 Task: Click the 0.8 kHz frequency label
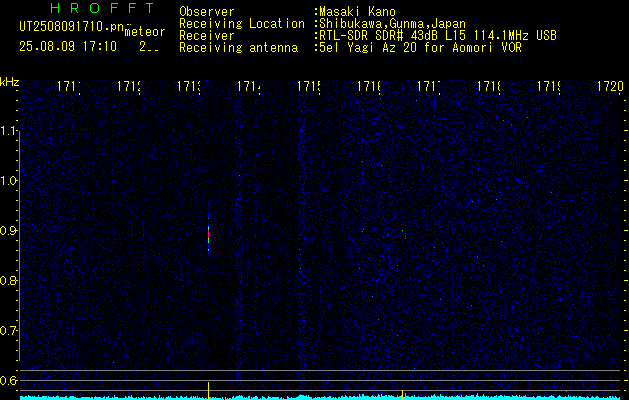[9, 280]
